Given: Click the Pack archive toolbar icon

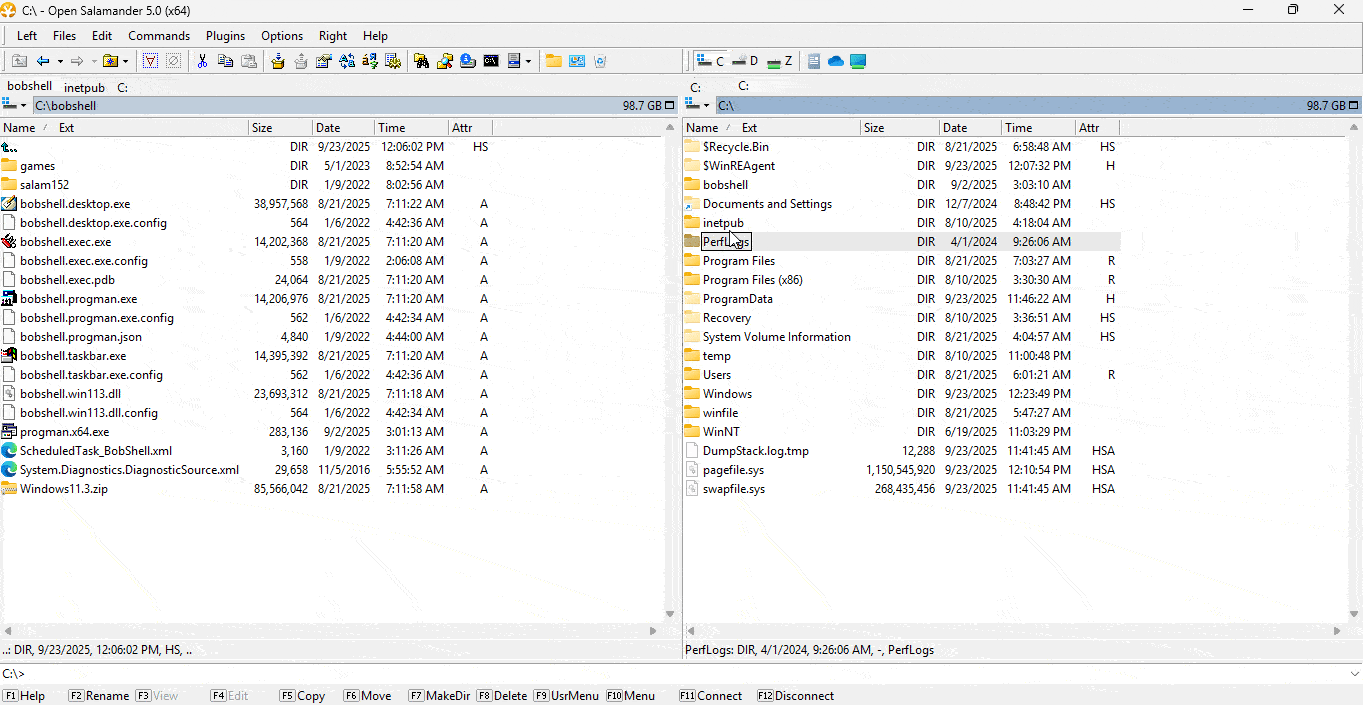Looking at the screenshot, I should click(278, 61).
